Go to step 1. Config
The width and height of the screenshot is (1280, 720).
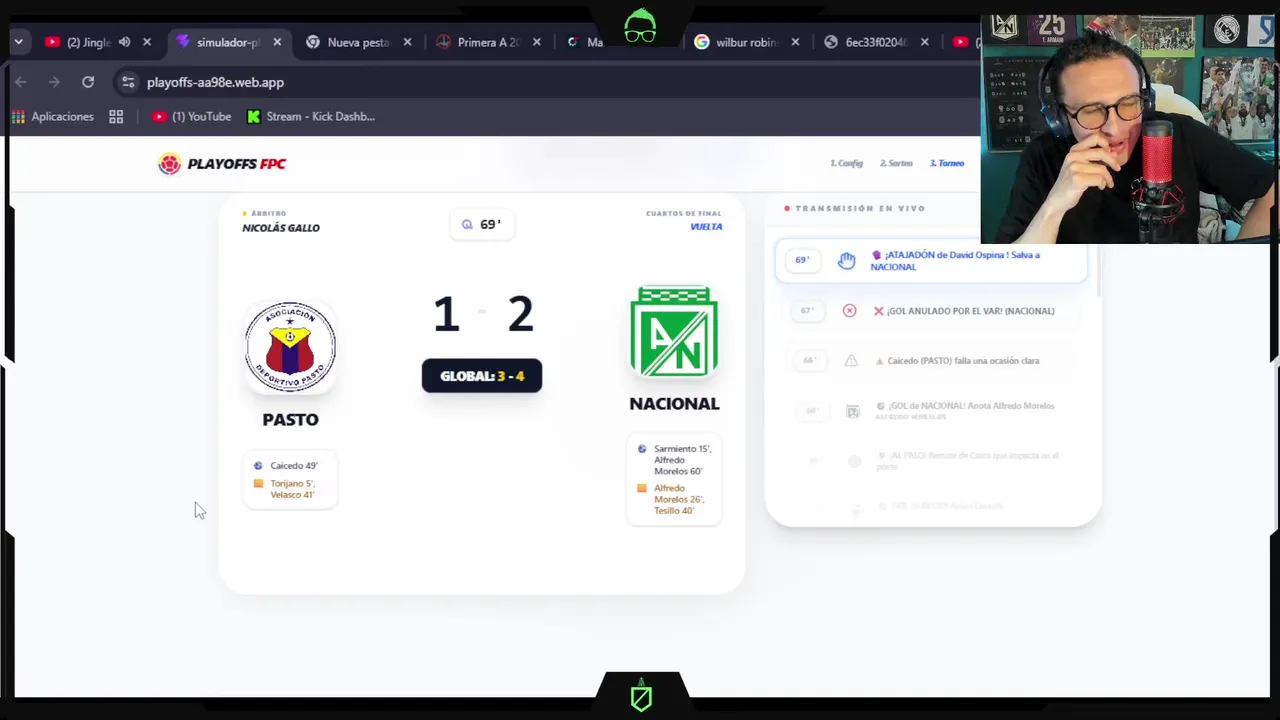coord(846,163)
